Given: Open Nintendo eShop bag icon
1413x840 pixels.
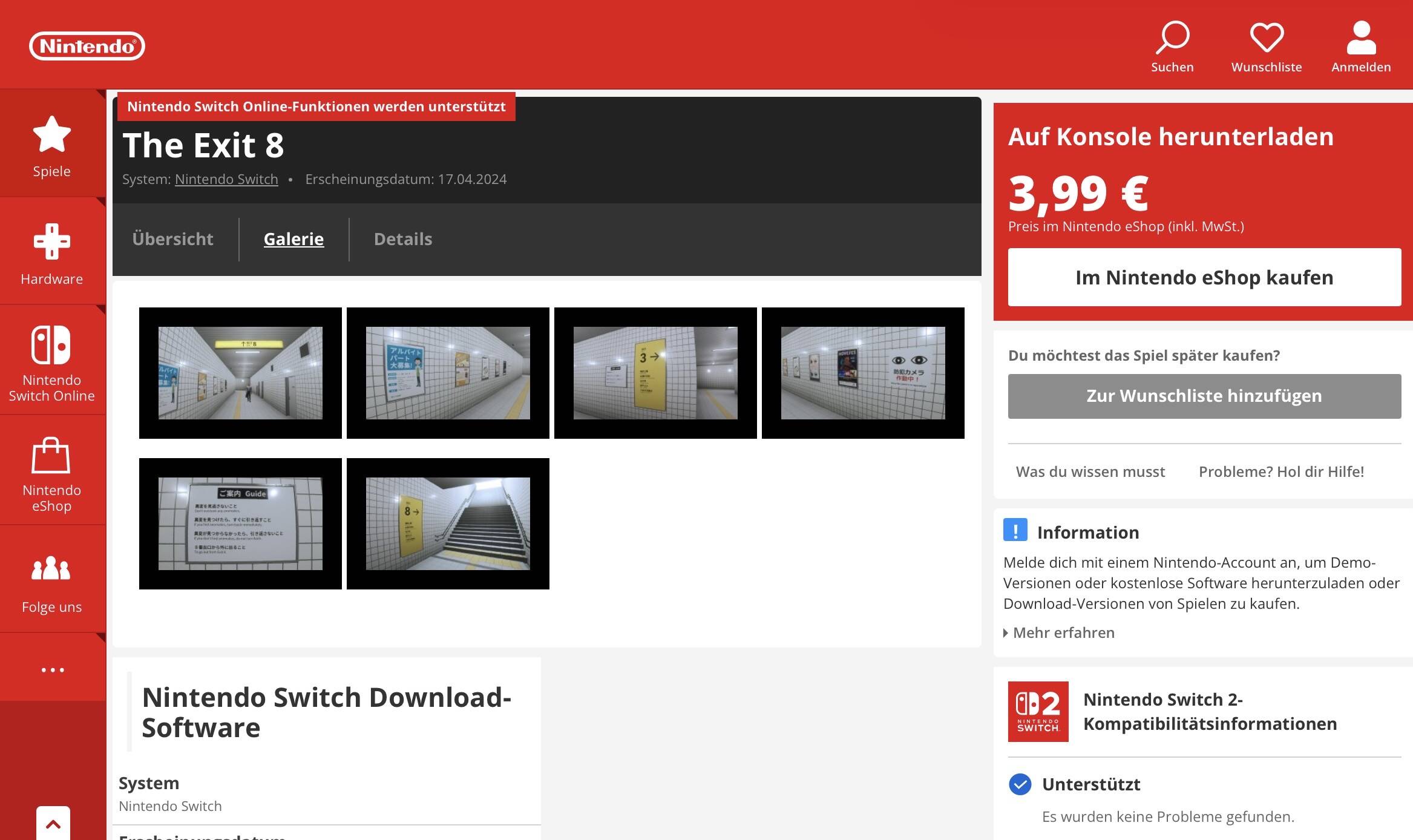Looking at the screenshot, I should pyautogui.click(x=52, y=456).
